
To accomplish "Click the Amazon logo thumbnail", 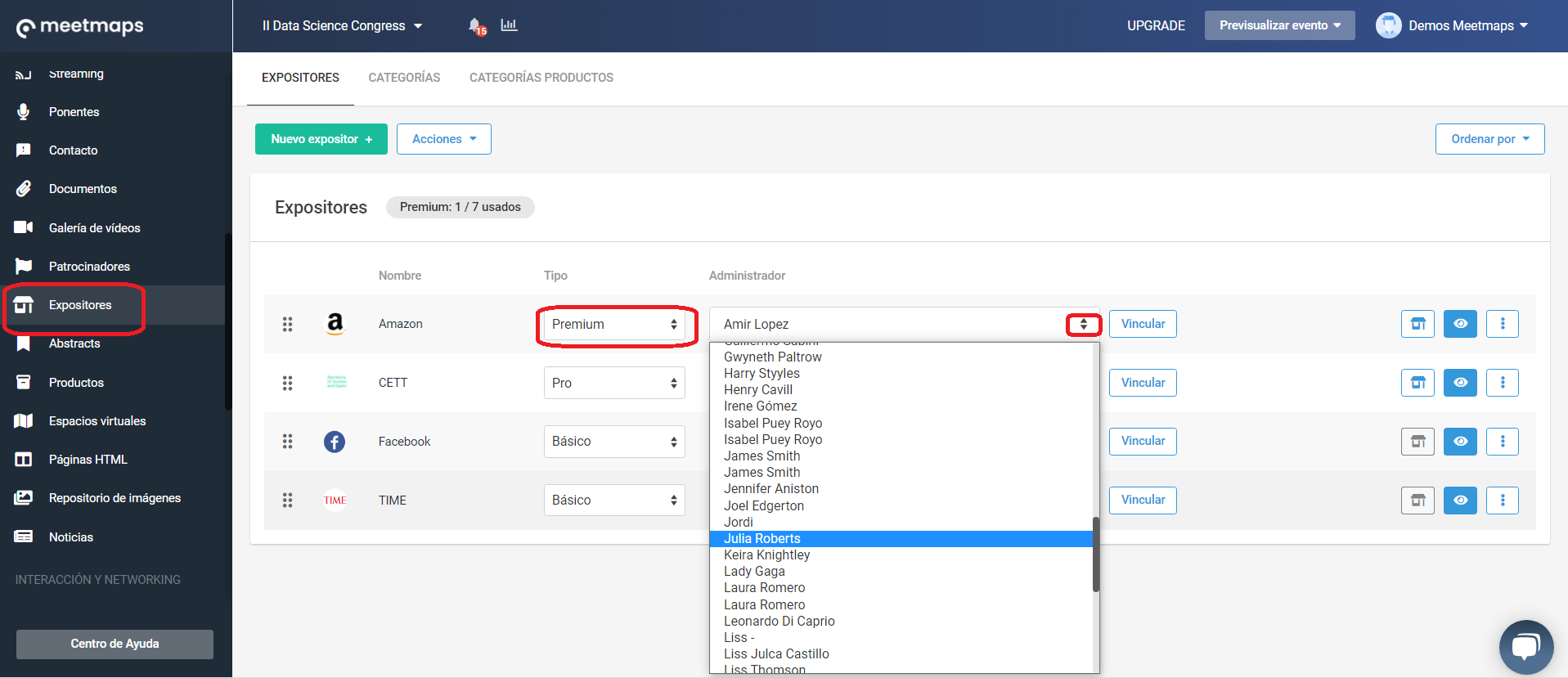I will [335, 324].
